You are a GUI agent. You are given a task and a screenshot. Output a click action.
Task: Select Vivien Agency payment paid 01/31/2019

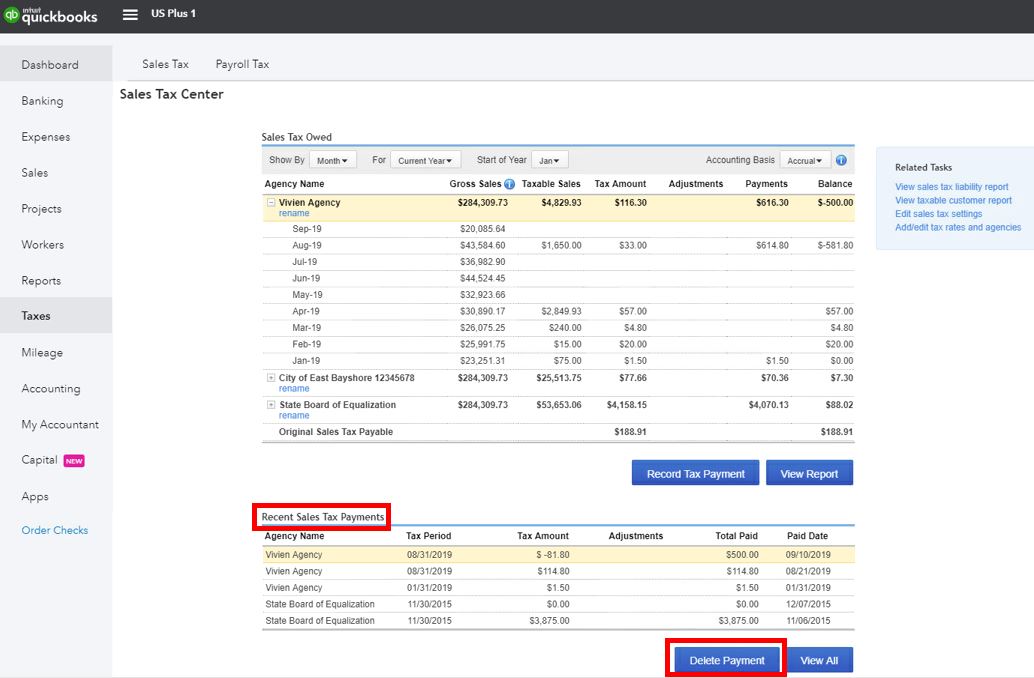pos(558,588)
